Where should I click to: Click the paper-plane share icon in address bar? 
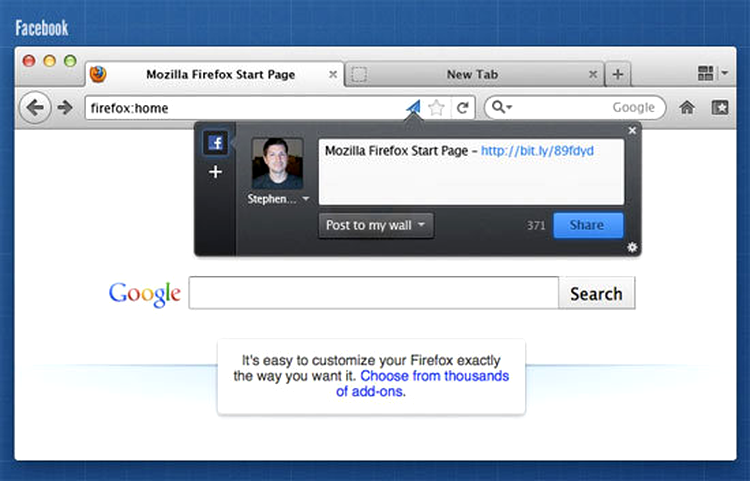click(413, 108)
